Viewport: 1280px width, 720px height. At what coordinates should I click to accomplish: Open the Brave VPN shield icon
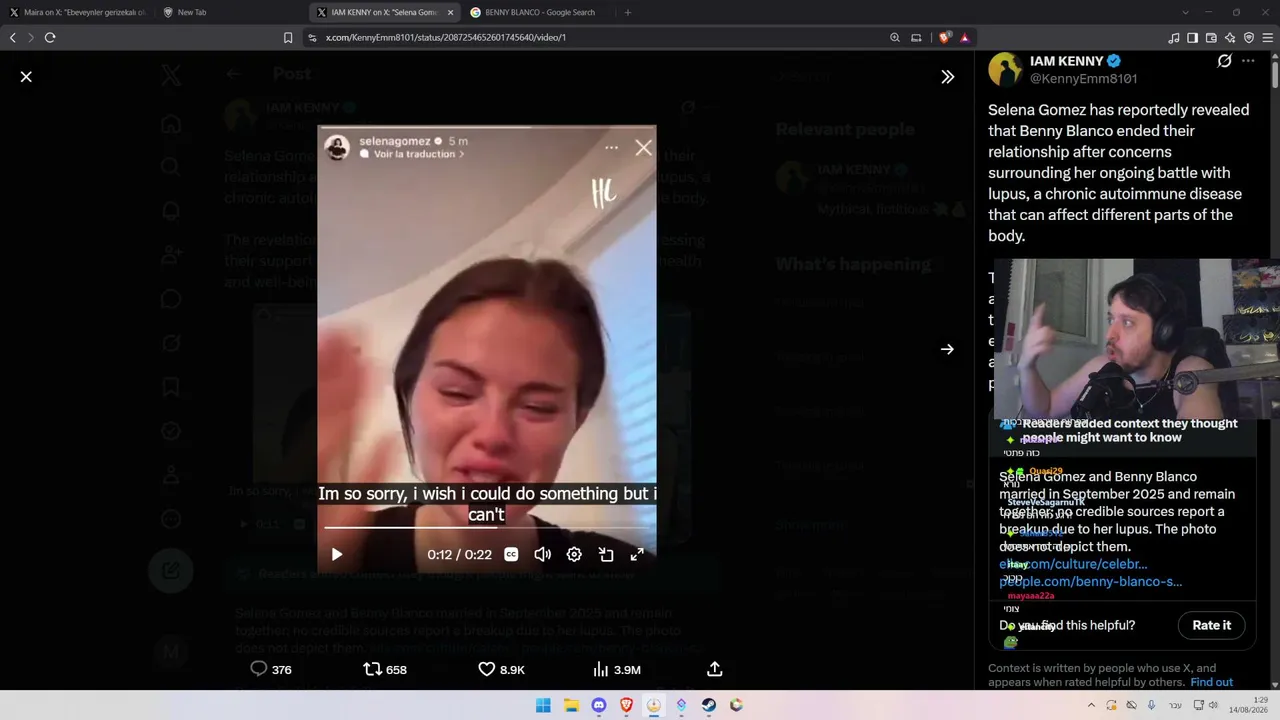pos(1249,37)
